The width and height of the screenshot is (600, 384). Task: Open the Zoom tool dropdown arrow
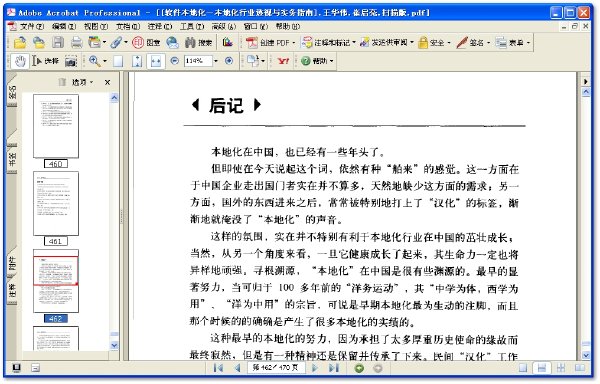[105, 61]
